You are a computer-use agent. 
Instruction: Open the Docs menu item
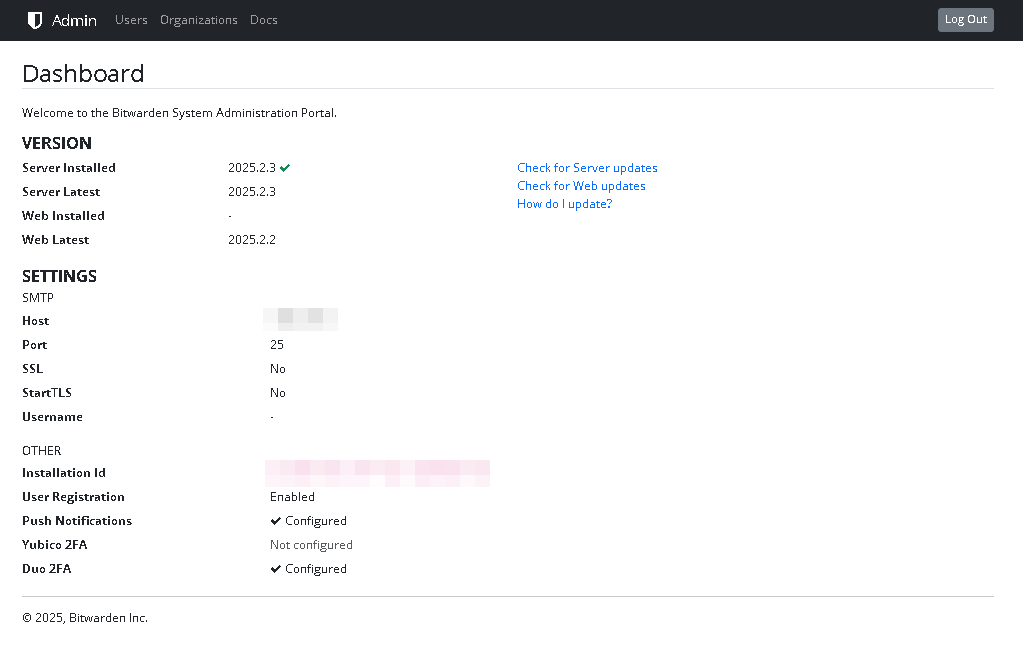coord(264,20)
